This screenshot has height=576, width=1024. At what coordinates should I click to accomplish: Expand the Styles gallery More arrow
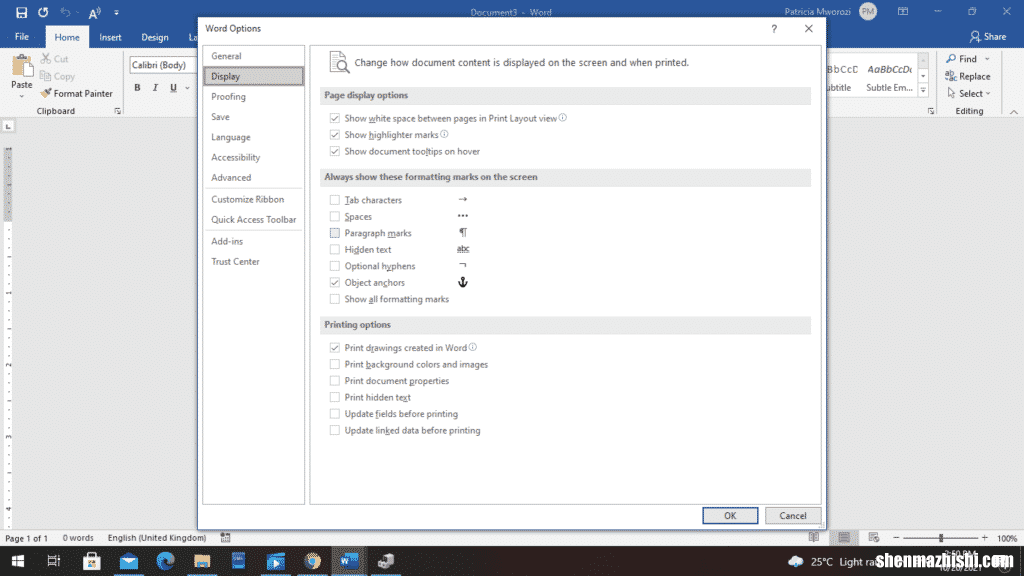tap(923, 91)
